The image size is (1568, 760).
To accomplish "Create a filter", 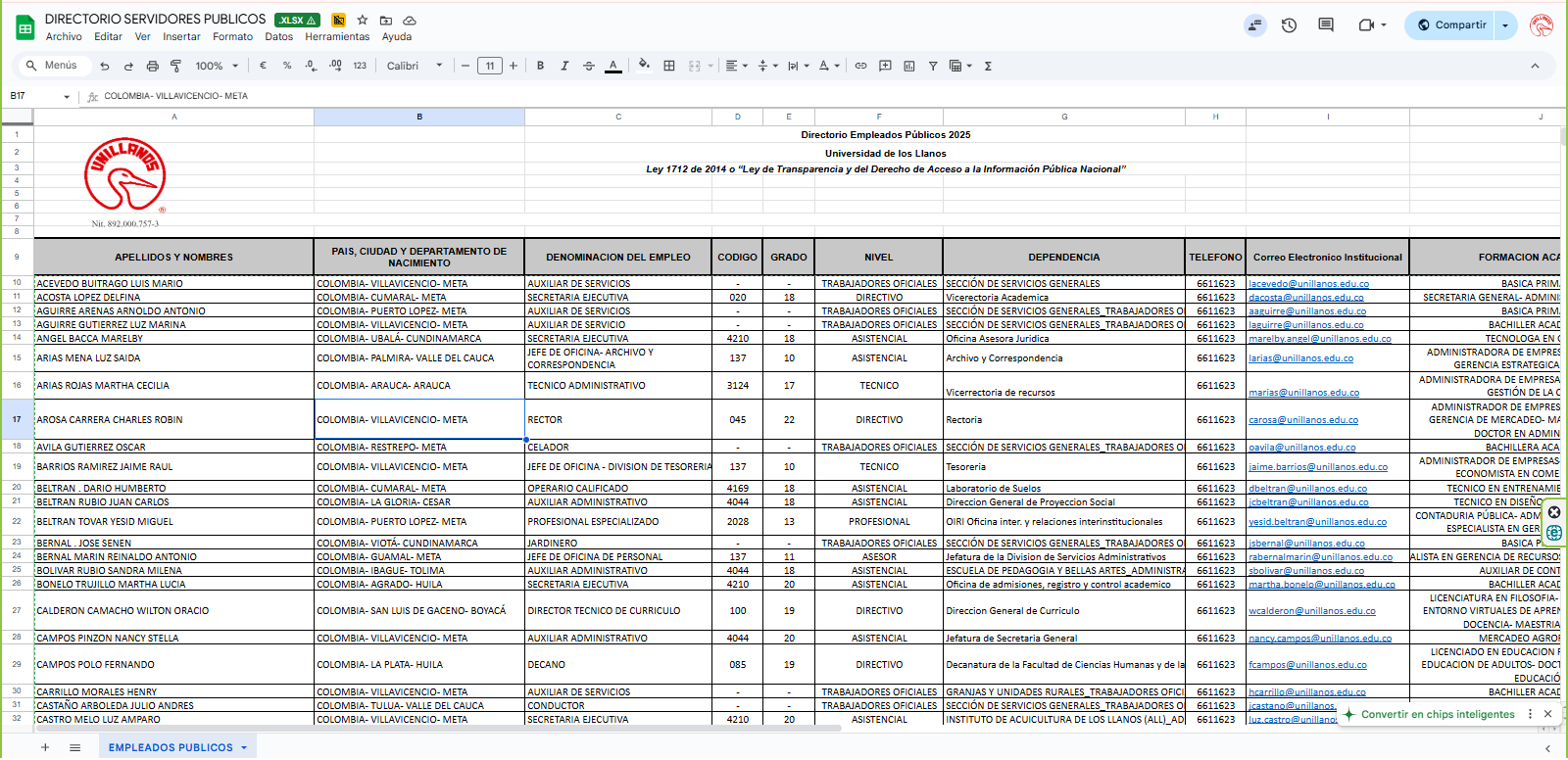I will point(933,66).
